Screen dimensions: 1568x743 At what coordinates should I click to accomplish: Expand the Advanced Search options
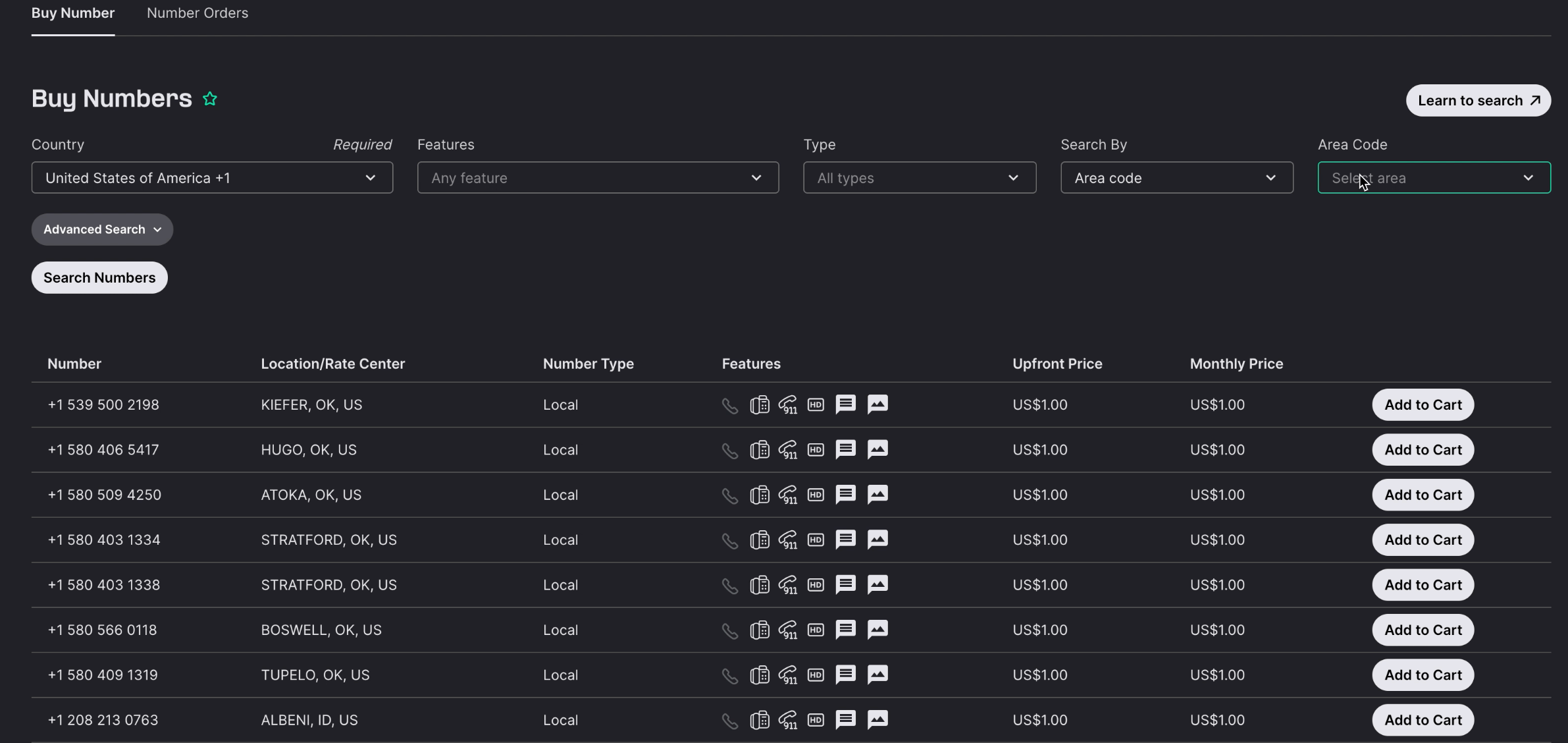point(102,230)
